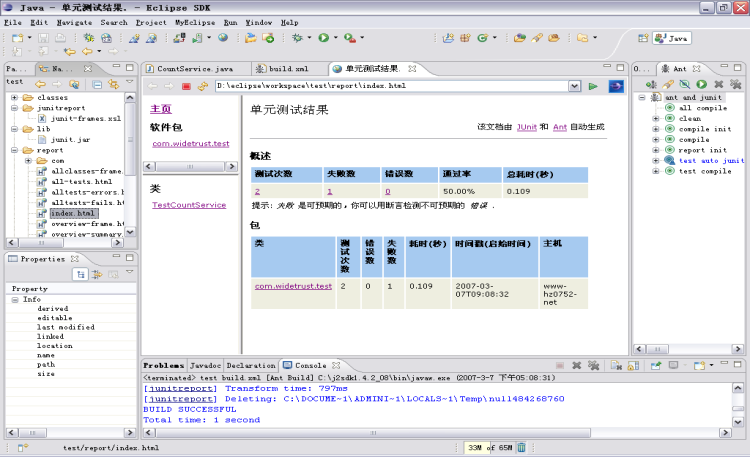Image resolution: width=750 pixels, height=457 pixels.
Task: Click the Save disk icon in toolbar
Action: pyautogui.click(x=44, y=37)
